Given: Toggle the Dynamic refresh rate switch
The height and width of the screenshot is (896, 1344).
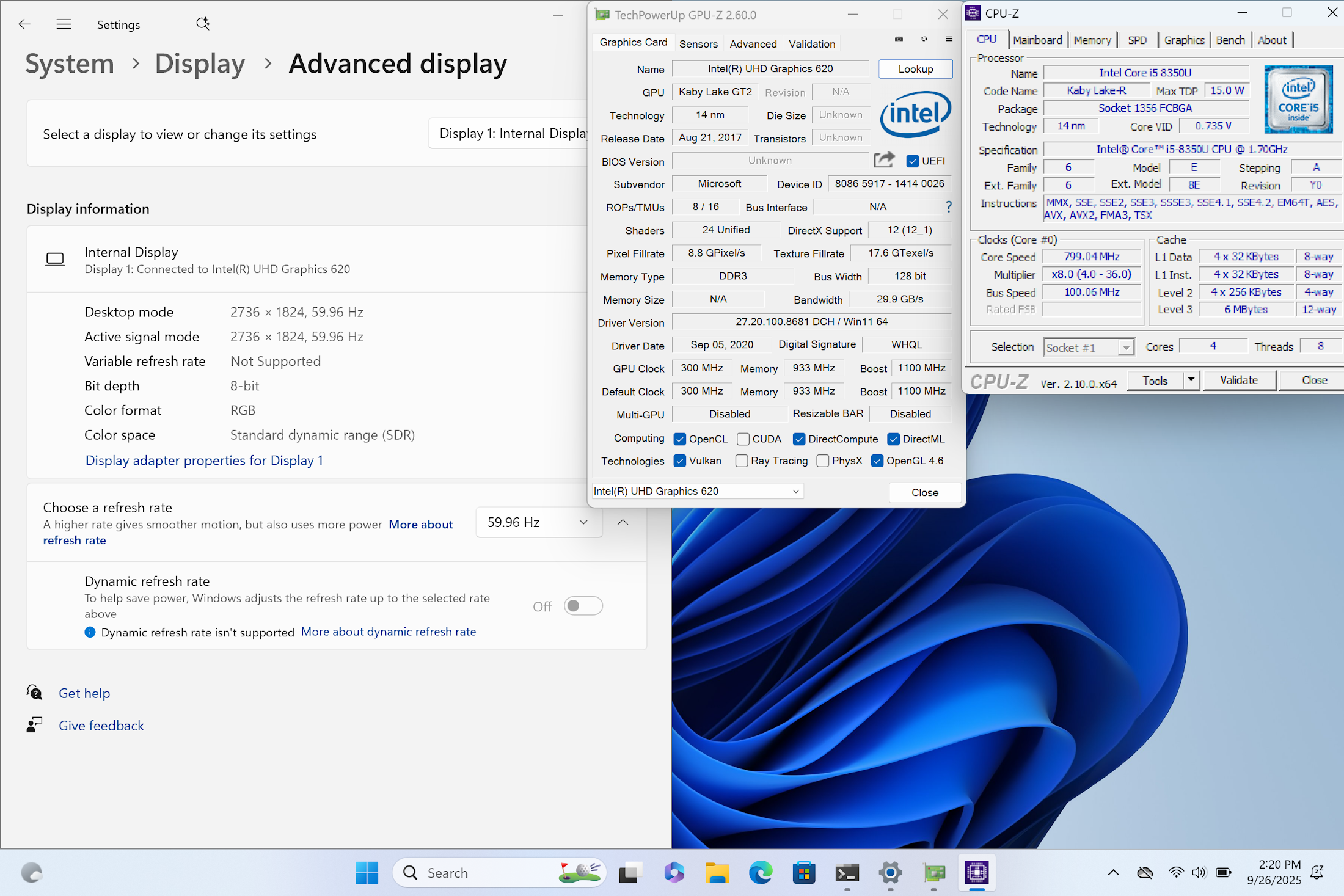Looking at the screenshot, I should tap(583, 606).
